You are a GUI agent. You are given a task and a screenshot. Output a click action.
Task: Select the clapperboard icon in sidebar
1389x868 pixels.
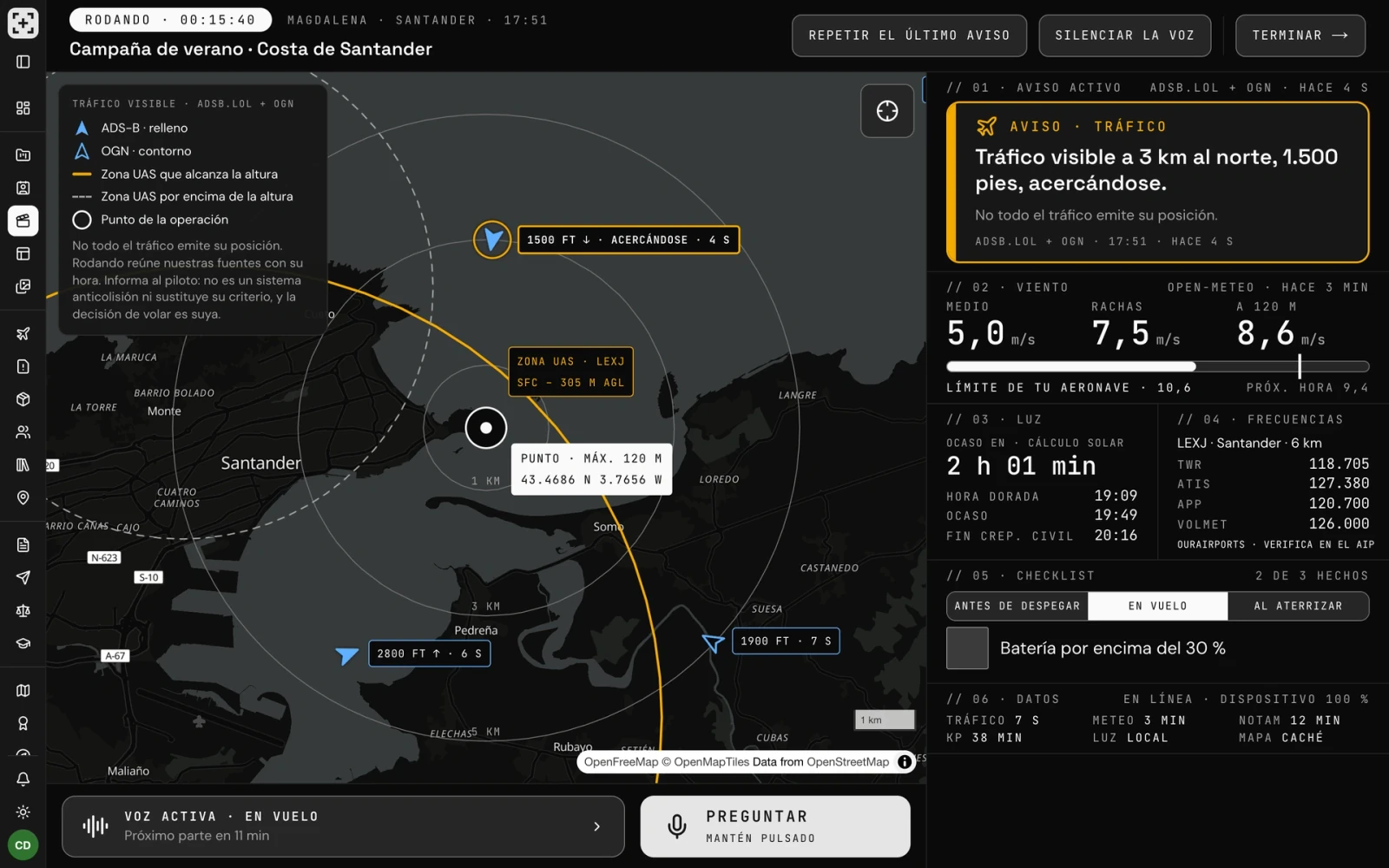point(23,220)
